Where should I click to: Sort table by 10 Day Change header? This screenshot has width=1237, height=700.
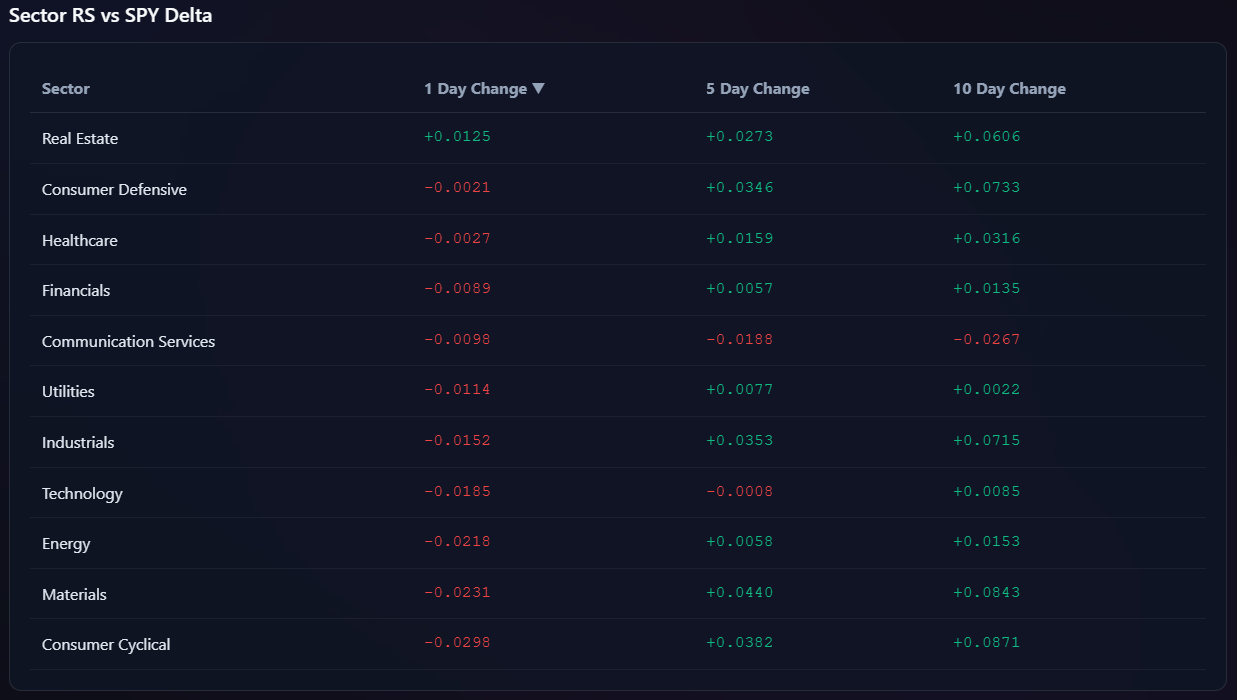click(x=1009, y=89)
